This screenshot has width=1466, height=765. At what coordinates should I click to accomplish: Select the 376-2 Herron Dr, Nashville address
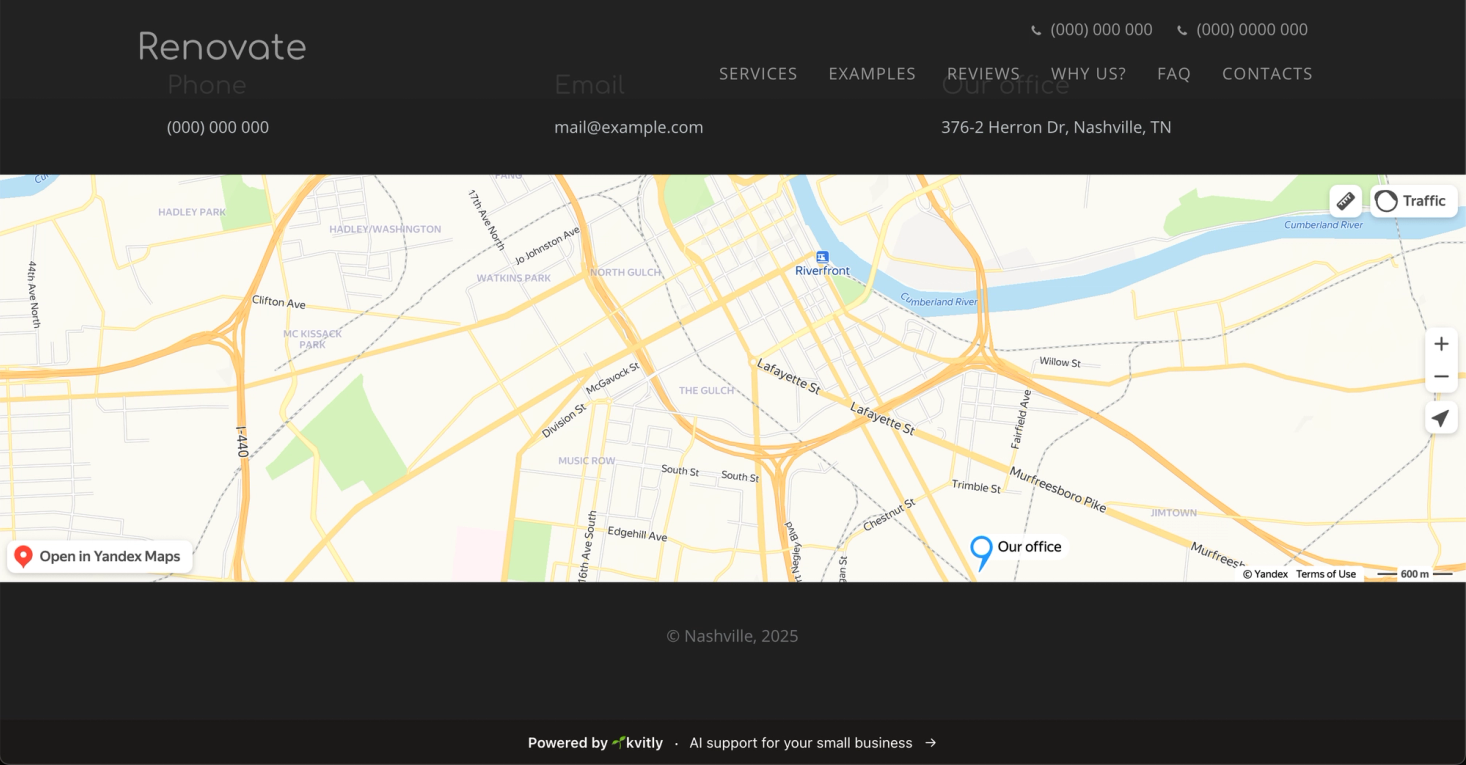coord(1056,127)
